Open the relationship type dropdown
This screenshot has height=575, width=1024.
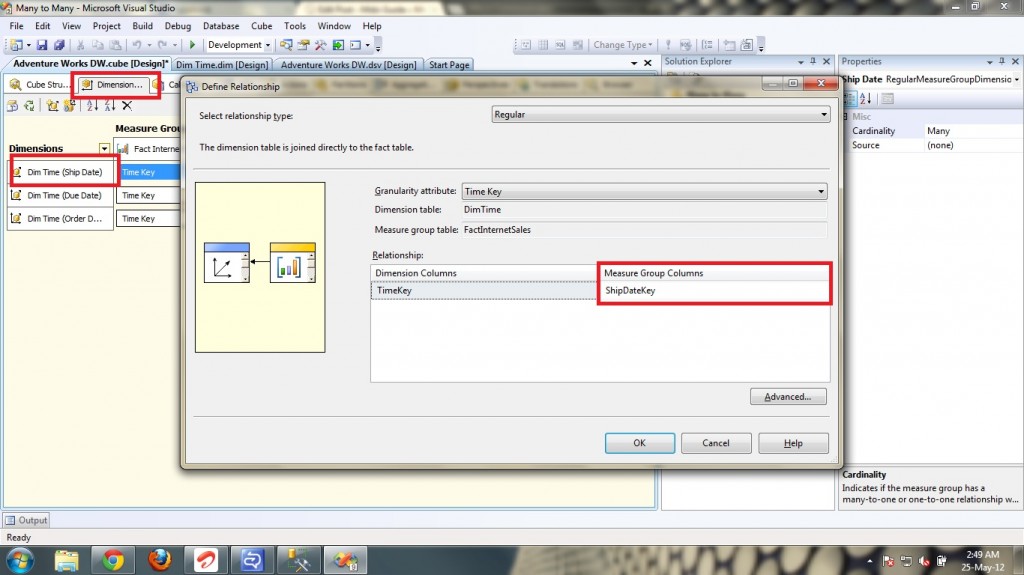823,115
